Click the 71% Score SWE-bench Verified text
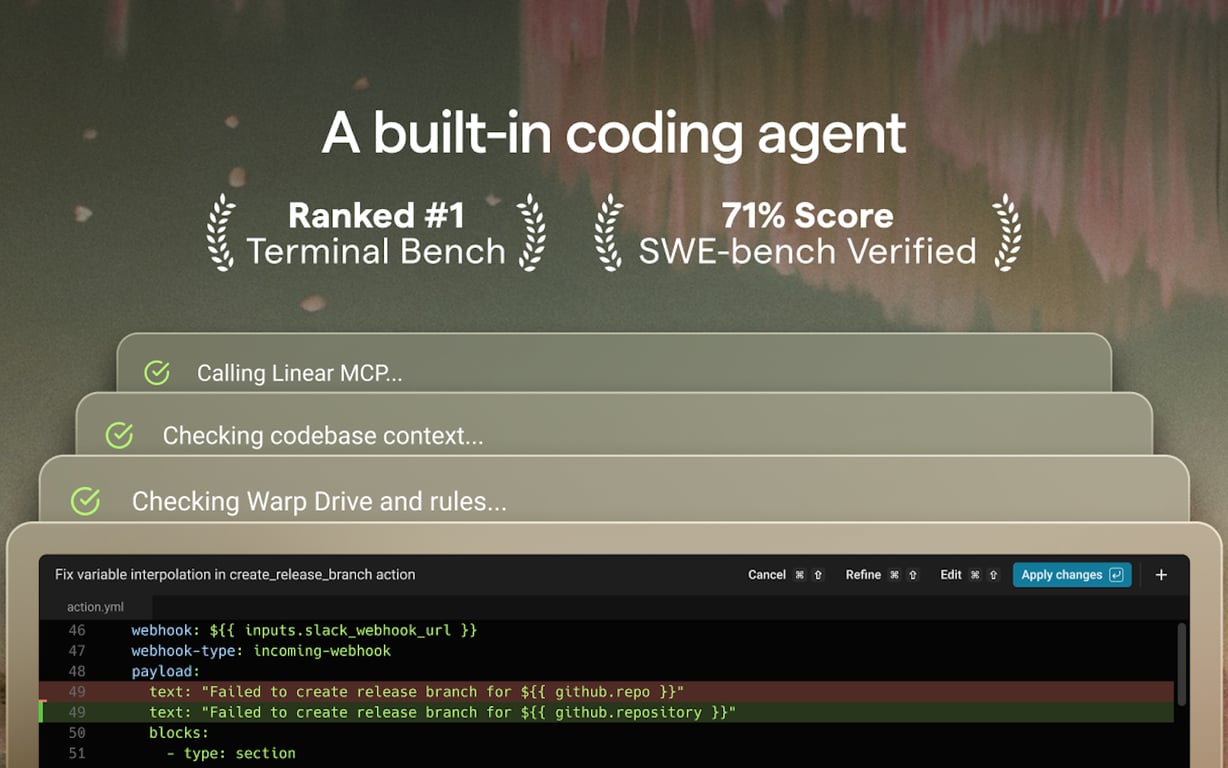The height and width of the screenshot is (768, 1228). 807,233
